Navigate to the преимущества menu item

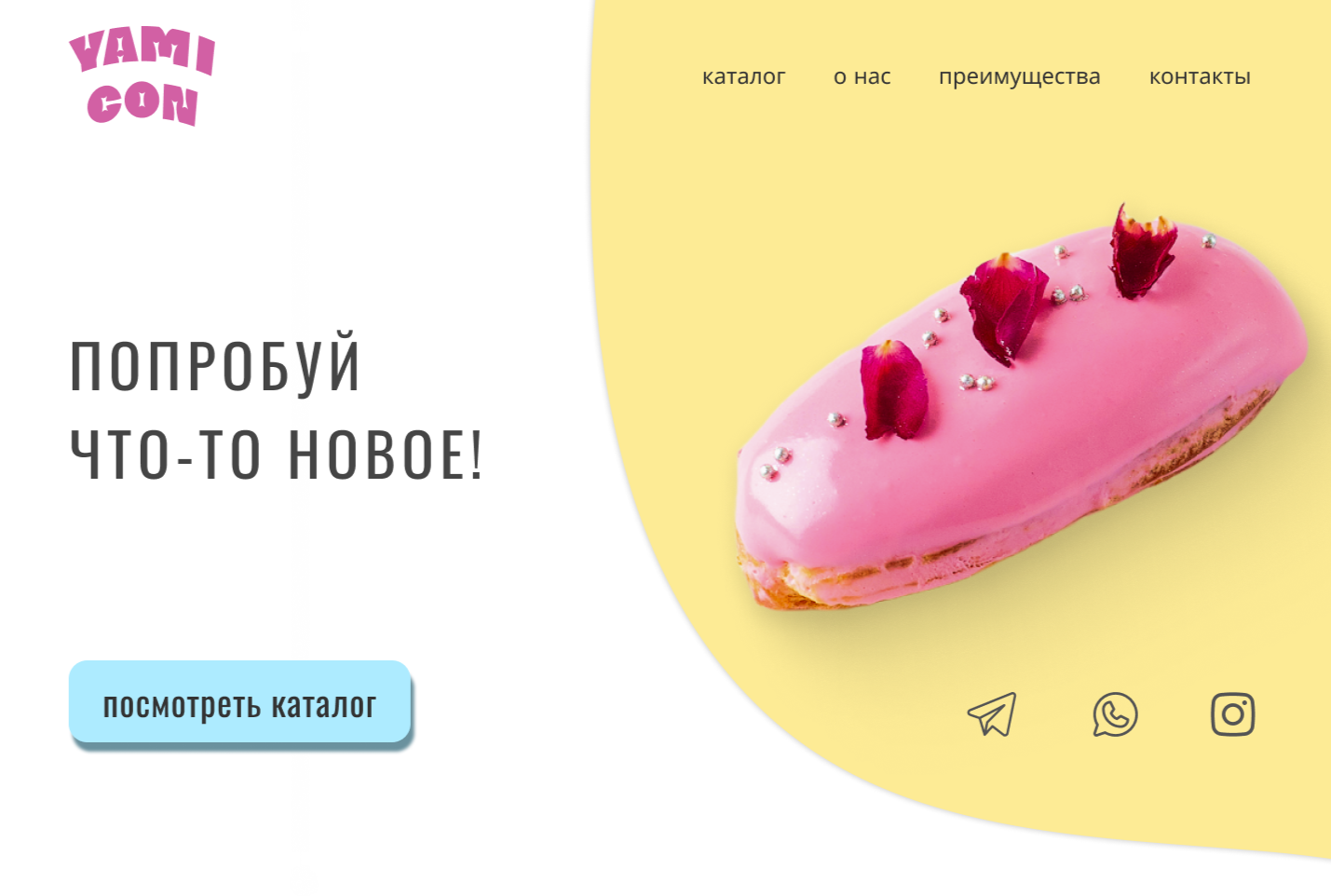[1019, 77]
